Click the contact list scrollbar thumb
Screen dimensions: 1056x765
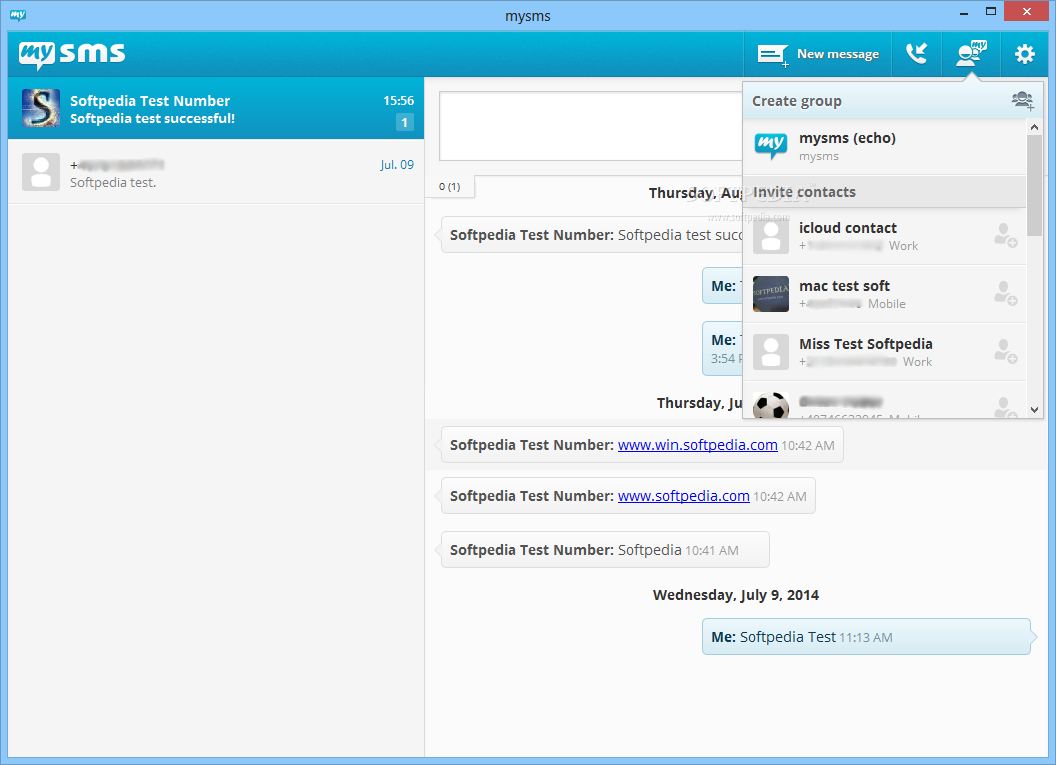1034,185
